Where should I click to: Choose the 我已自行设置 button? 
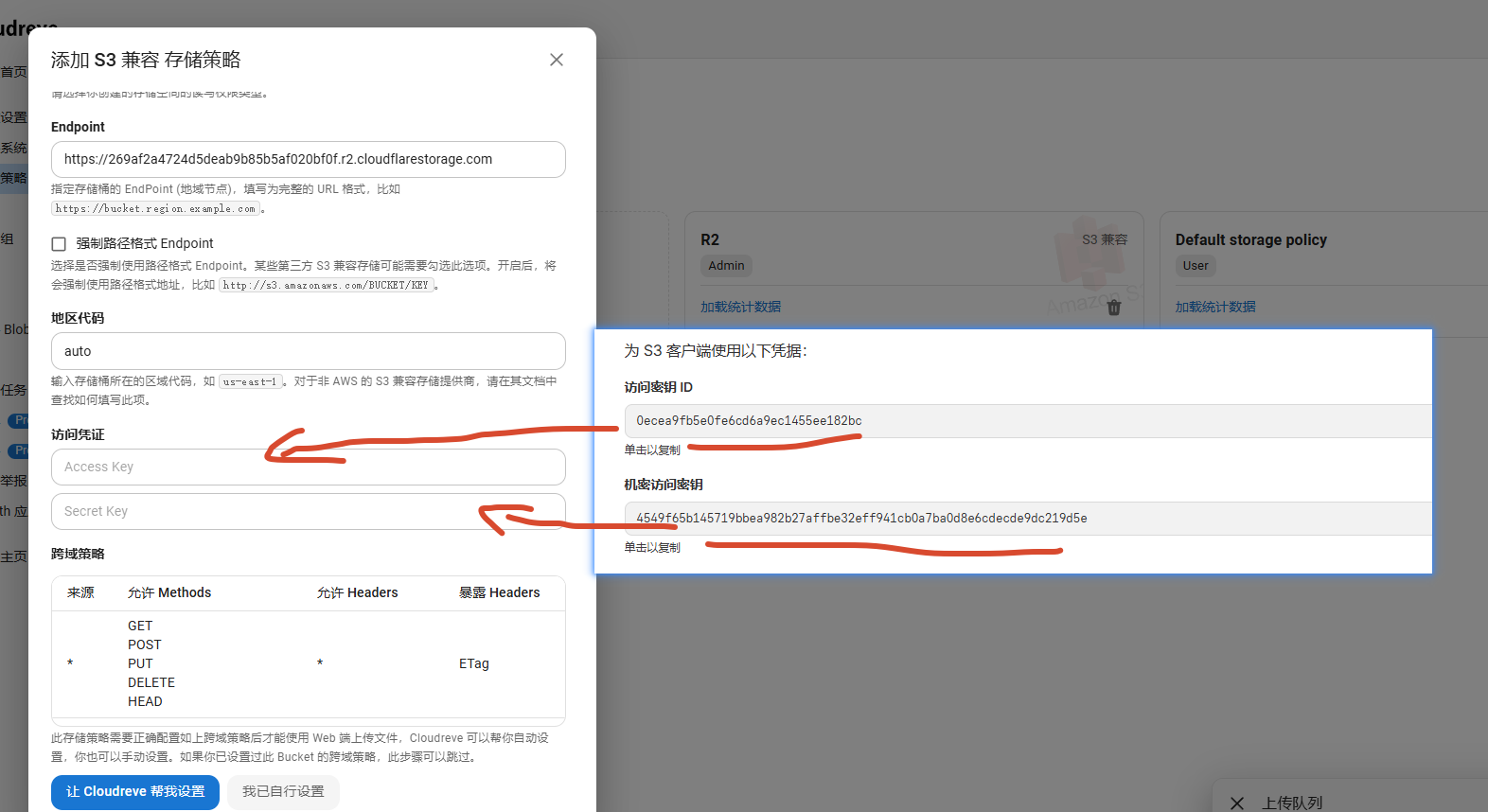(x=283, y=792)
